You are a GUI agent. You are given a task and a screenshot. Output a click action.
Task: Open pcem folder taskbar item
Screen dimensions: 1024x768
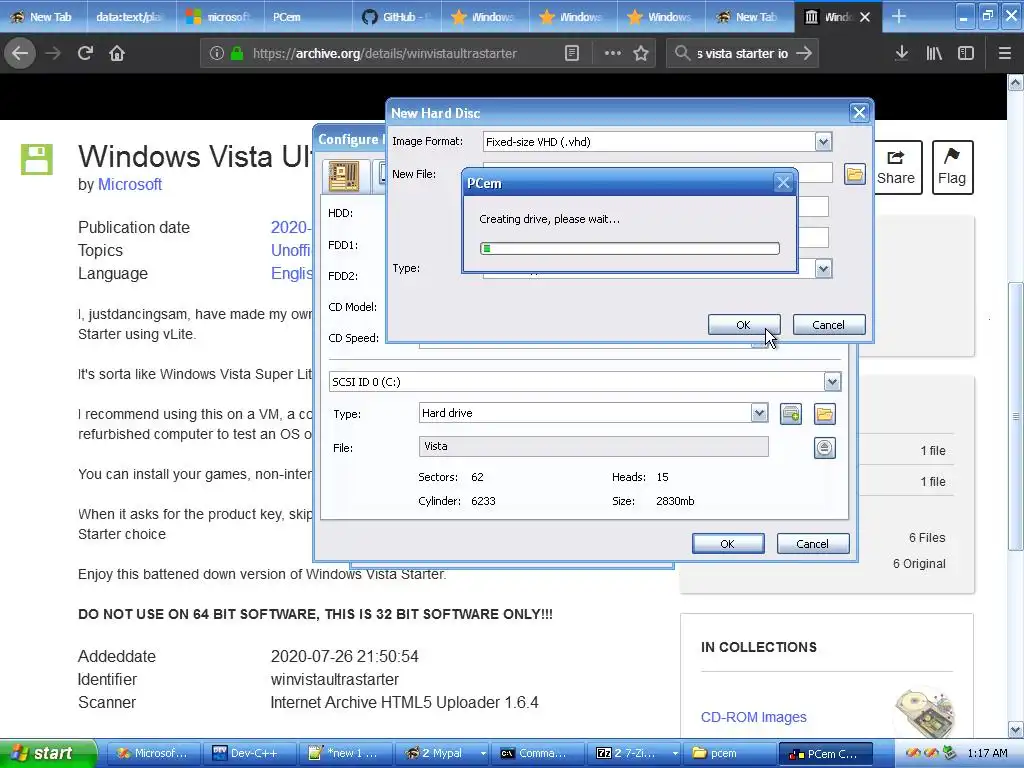point(729,754)
